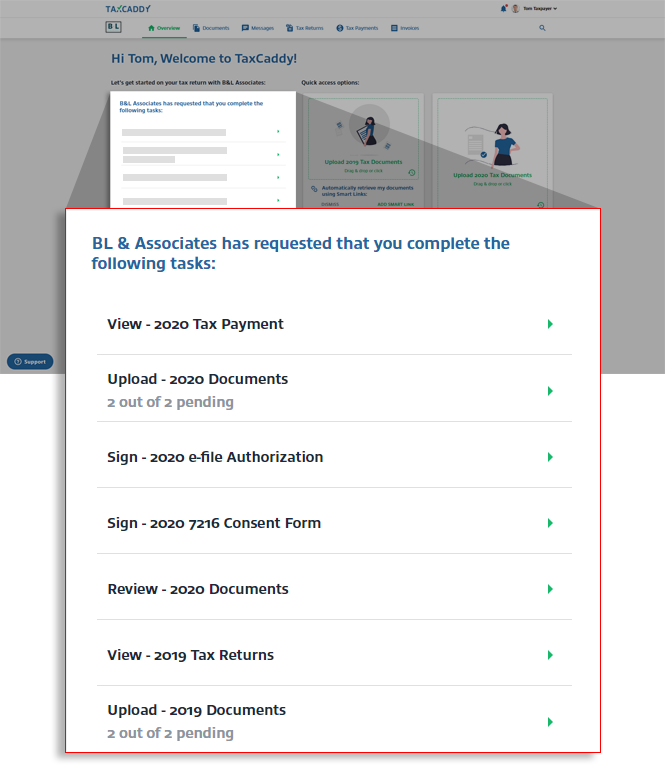Click history icon on Upload 2020 card
The image size is (665, 768).
541,205
